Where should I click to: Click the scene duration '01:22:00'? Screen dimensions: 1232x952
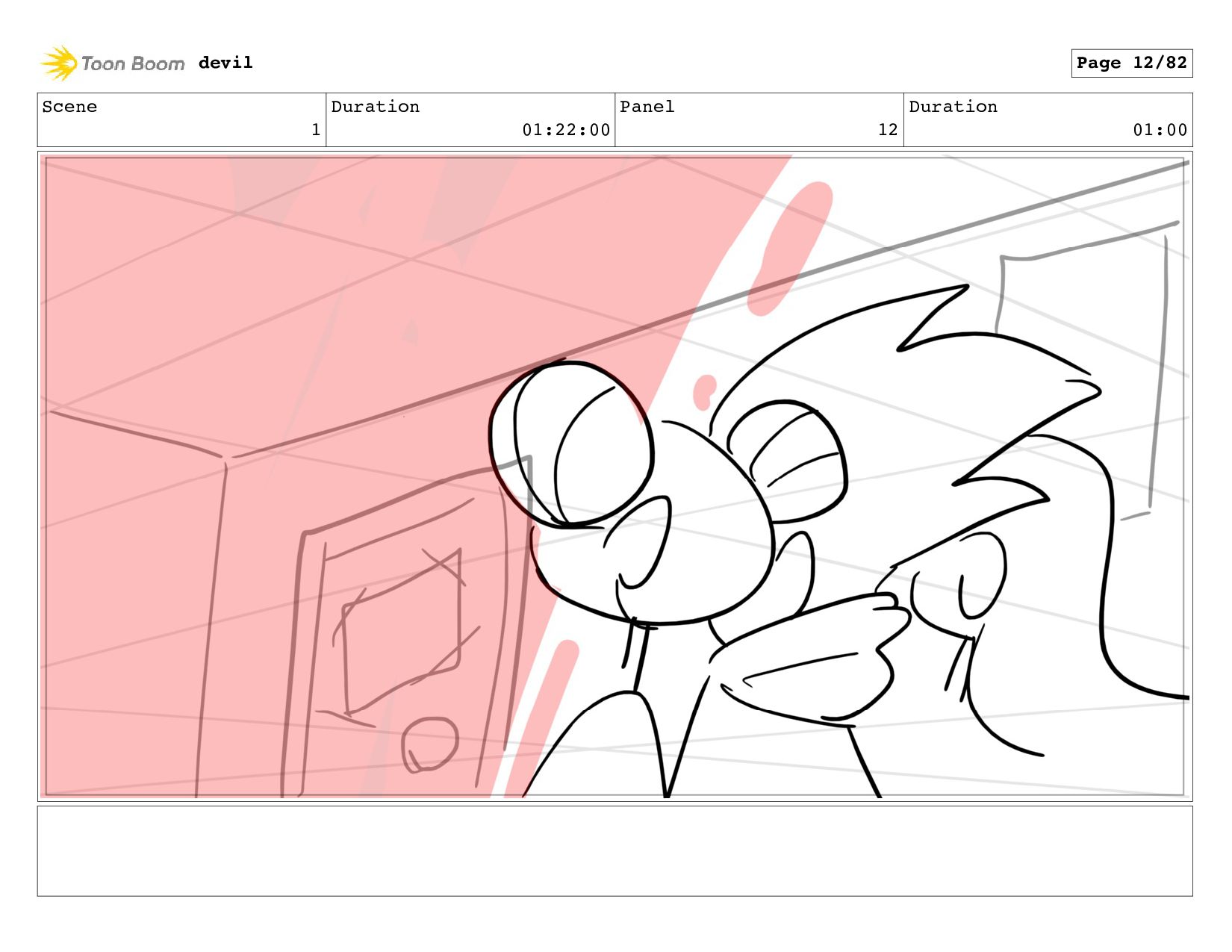coord(566,130)
